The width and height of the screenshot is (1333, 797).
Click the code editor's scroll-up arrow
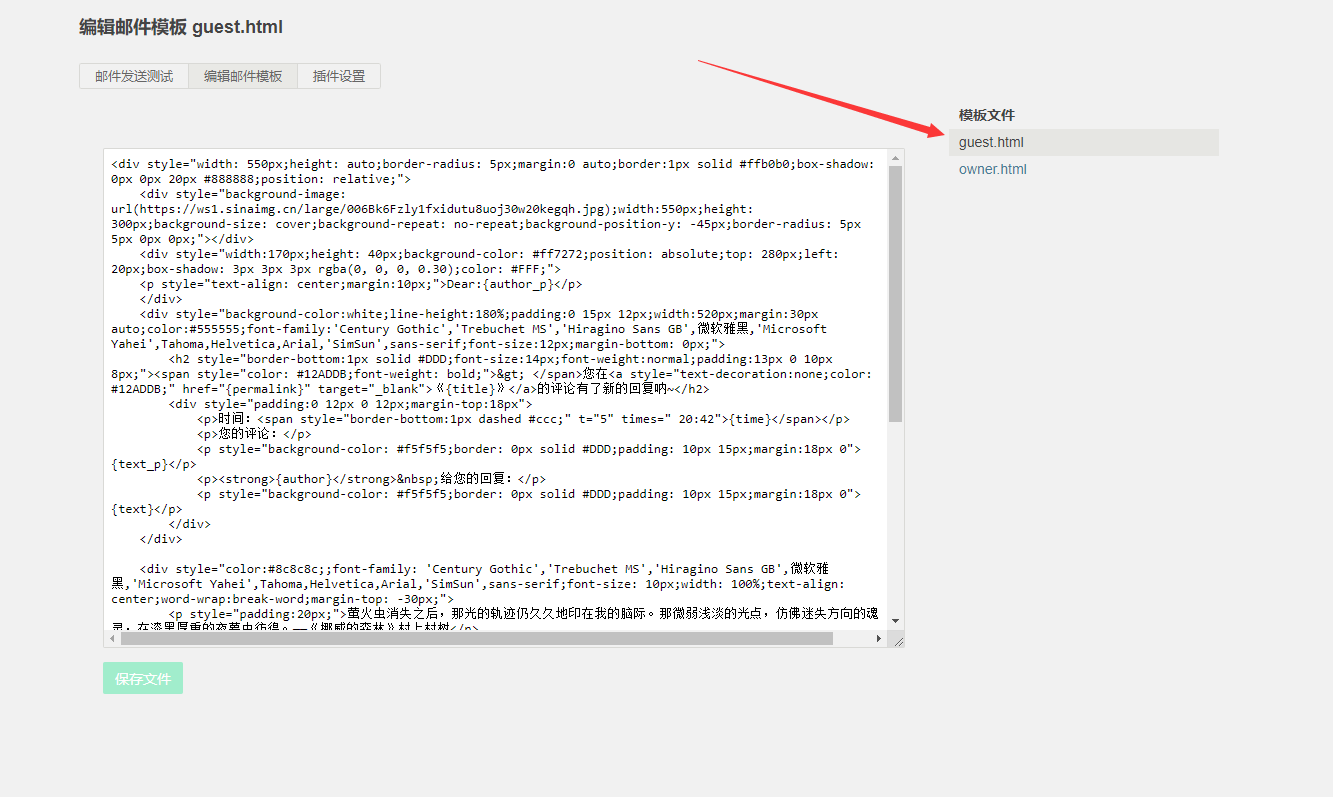pos(895,158)
